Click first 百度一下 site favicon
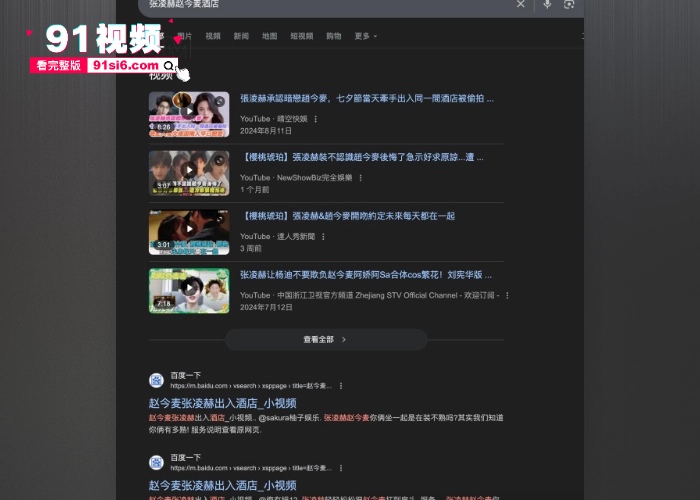 pyautogui.click(x=156, y=380)
